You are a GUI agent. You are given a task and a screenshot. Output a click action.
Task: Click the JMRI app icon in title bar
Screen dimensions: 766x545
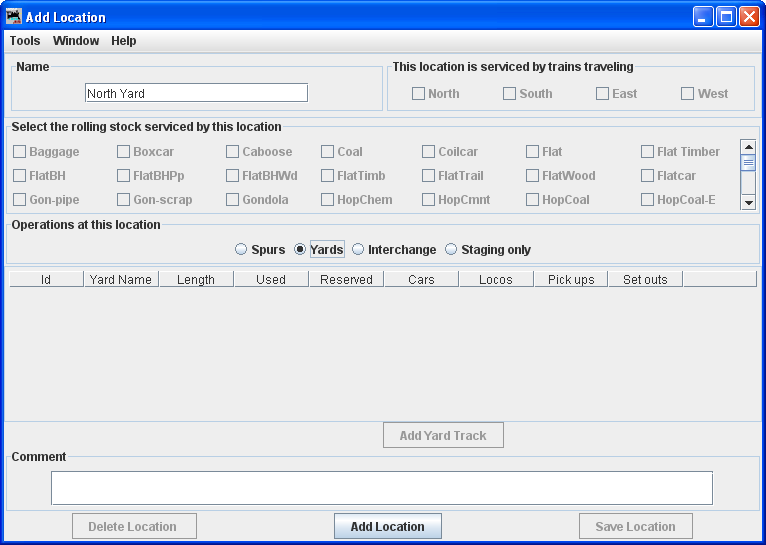(x=14, y=16)
